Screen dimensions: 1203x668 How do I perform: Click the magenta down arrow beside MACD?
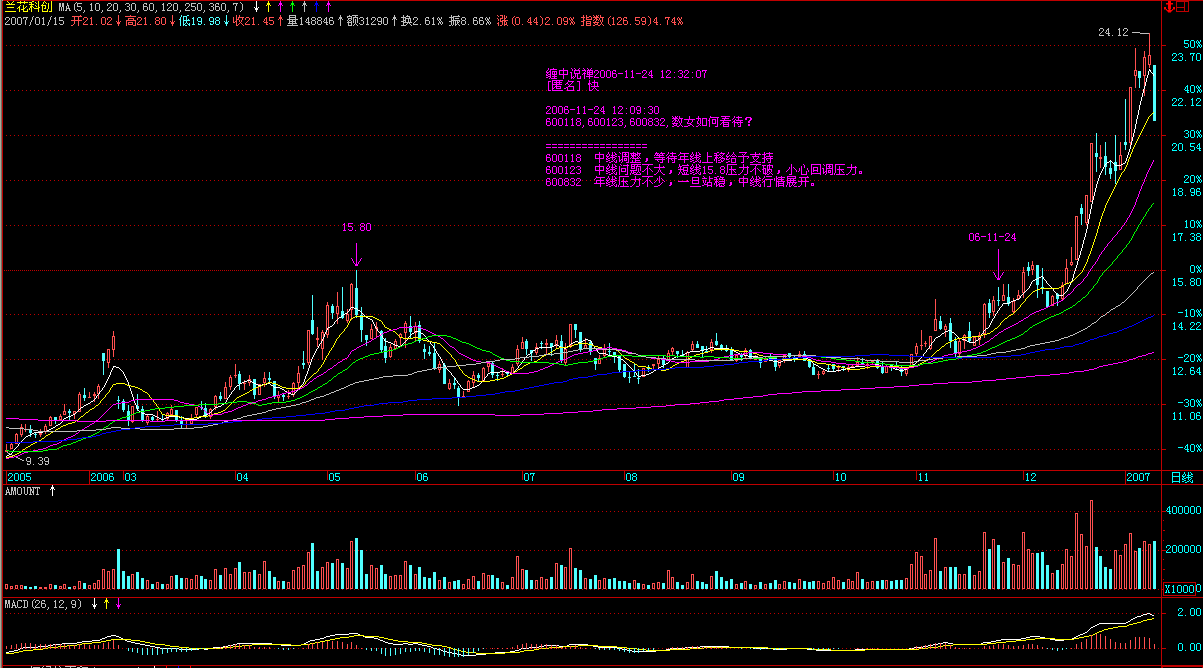tap(119, 603)
